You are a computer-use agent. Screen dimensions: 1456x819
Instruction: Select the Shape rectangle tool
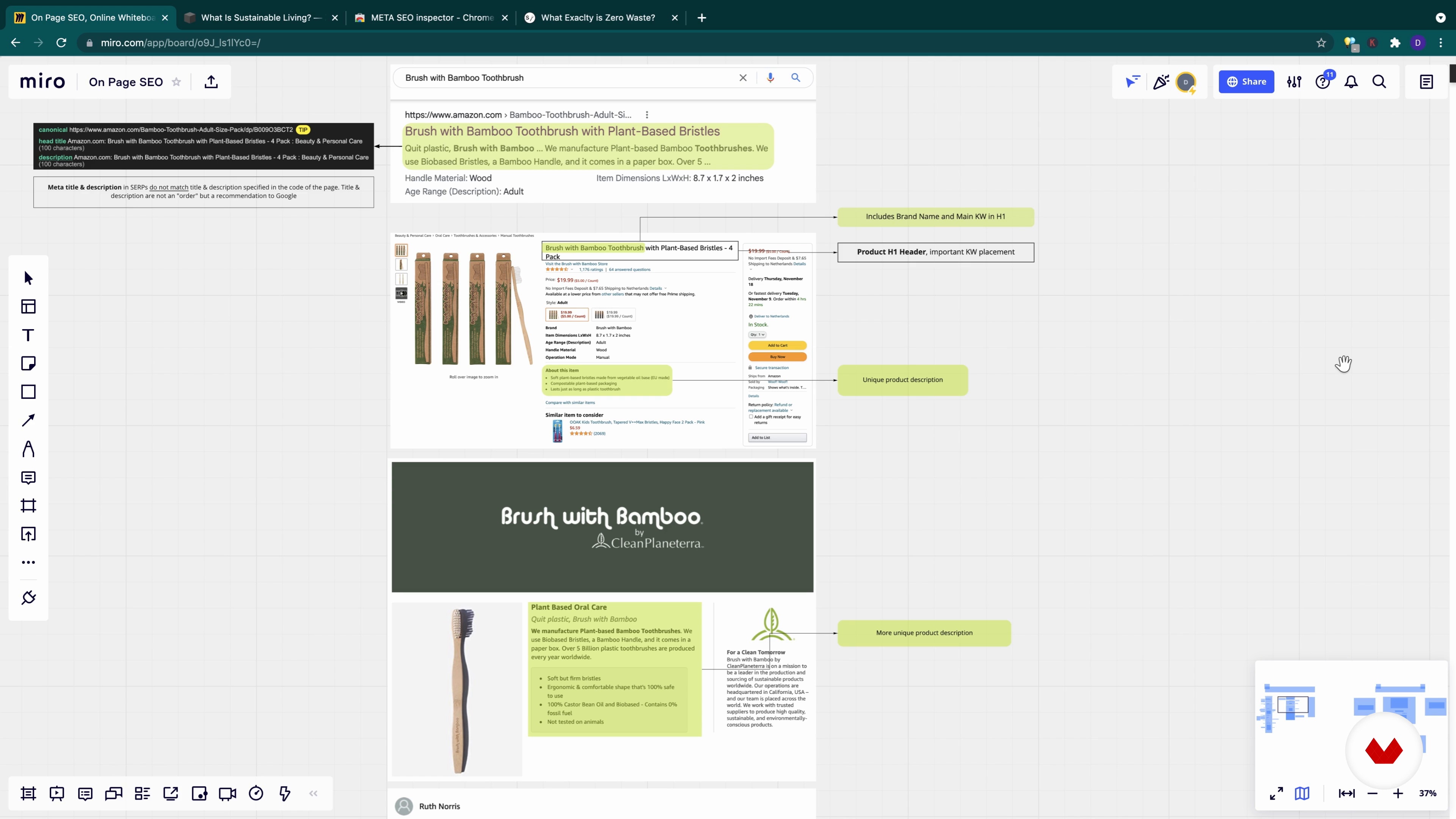click(28, 392)
